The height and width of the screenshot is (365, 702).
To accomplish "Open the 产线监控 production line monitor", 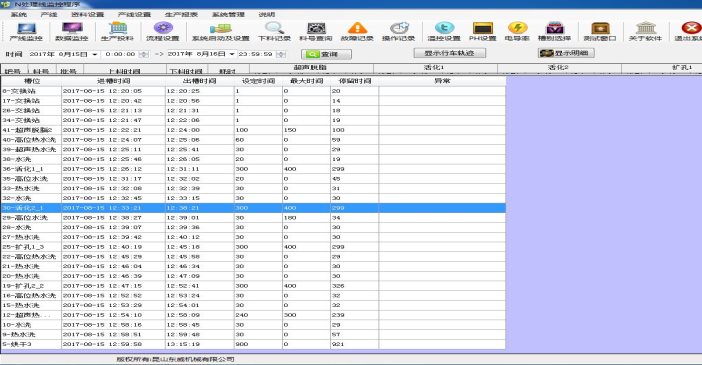I will click(26, 32).
